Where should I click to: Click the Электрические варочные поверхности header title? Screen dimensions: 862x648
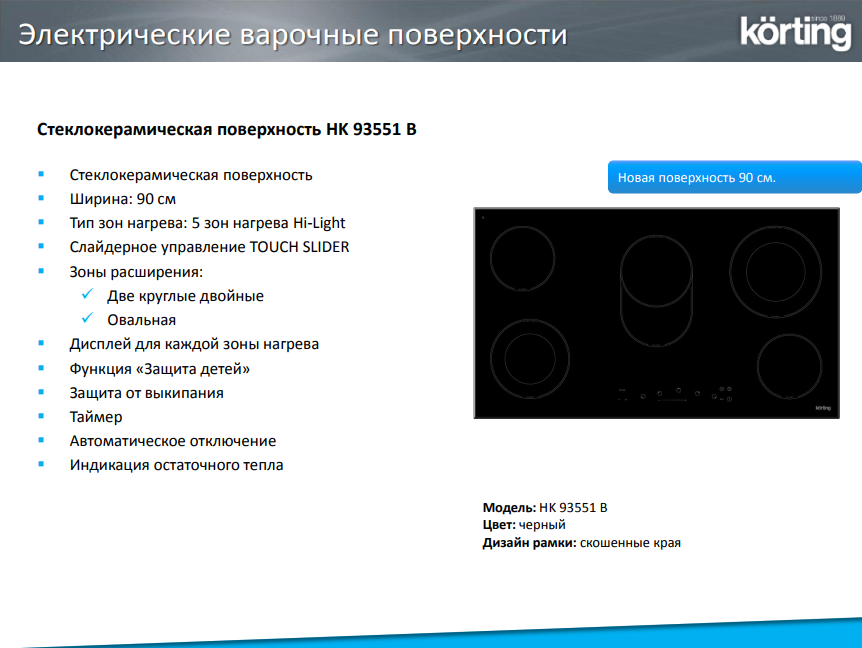pos(293,36)
